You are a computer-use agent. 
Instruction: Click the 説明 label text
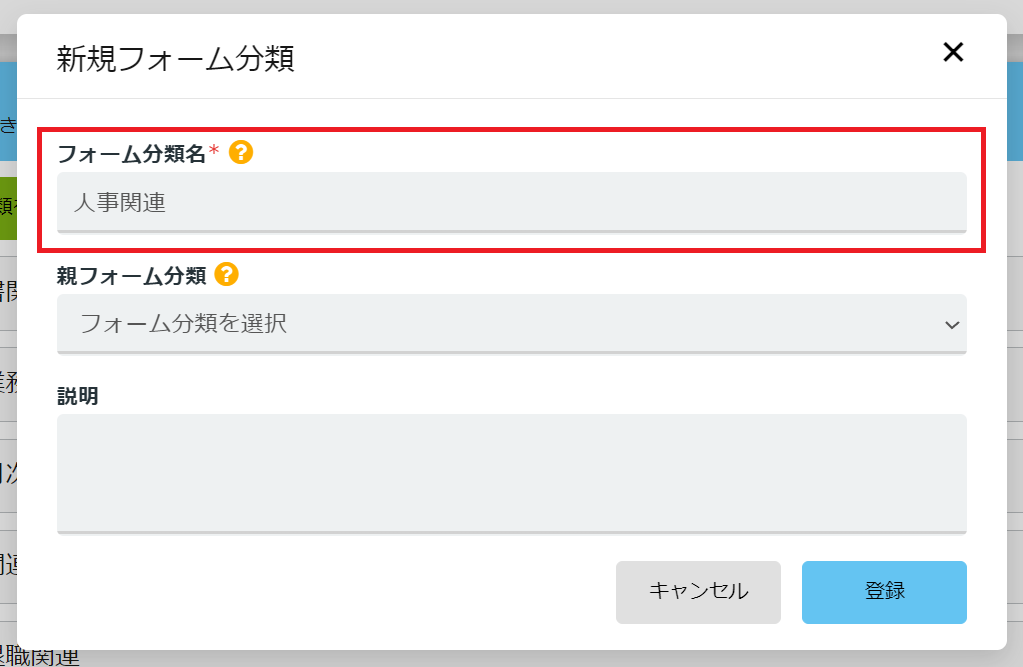78,396
